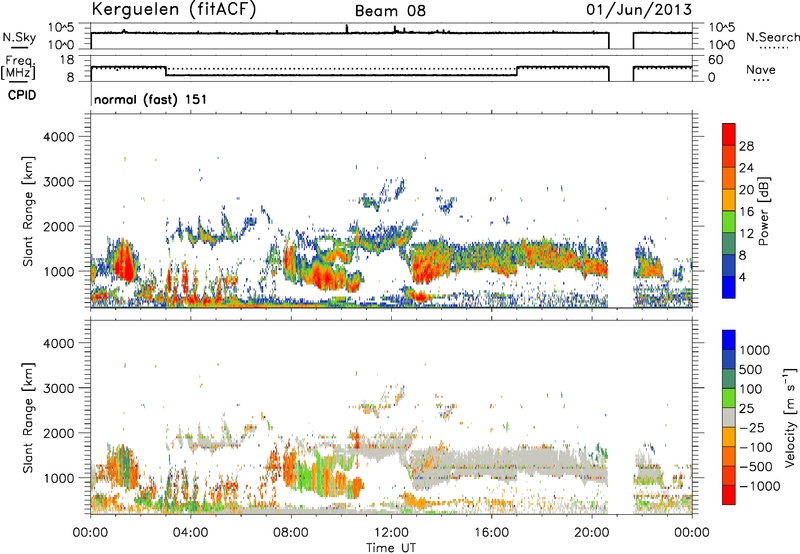Click the '-500' Velocity colorbar value
Viewport: 800px width, 554px height.
[x=755, y=467]
